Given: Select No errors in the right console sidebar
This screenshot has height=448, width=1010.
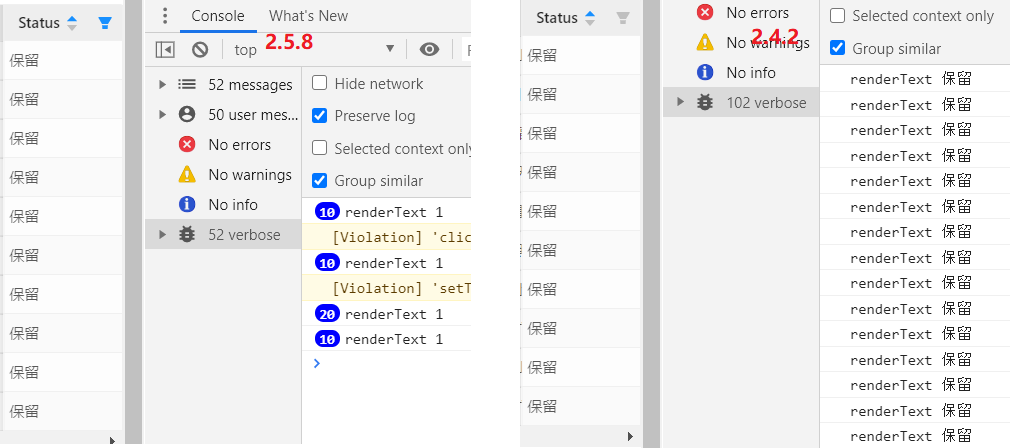Looking at the screenshot, I should coord(741,12).
